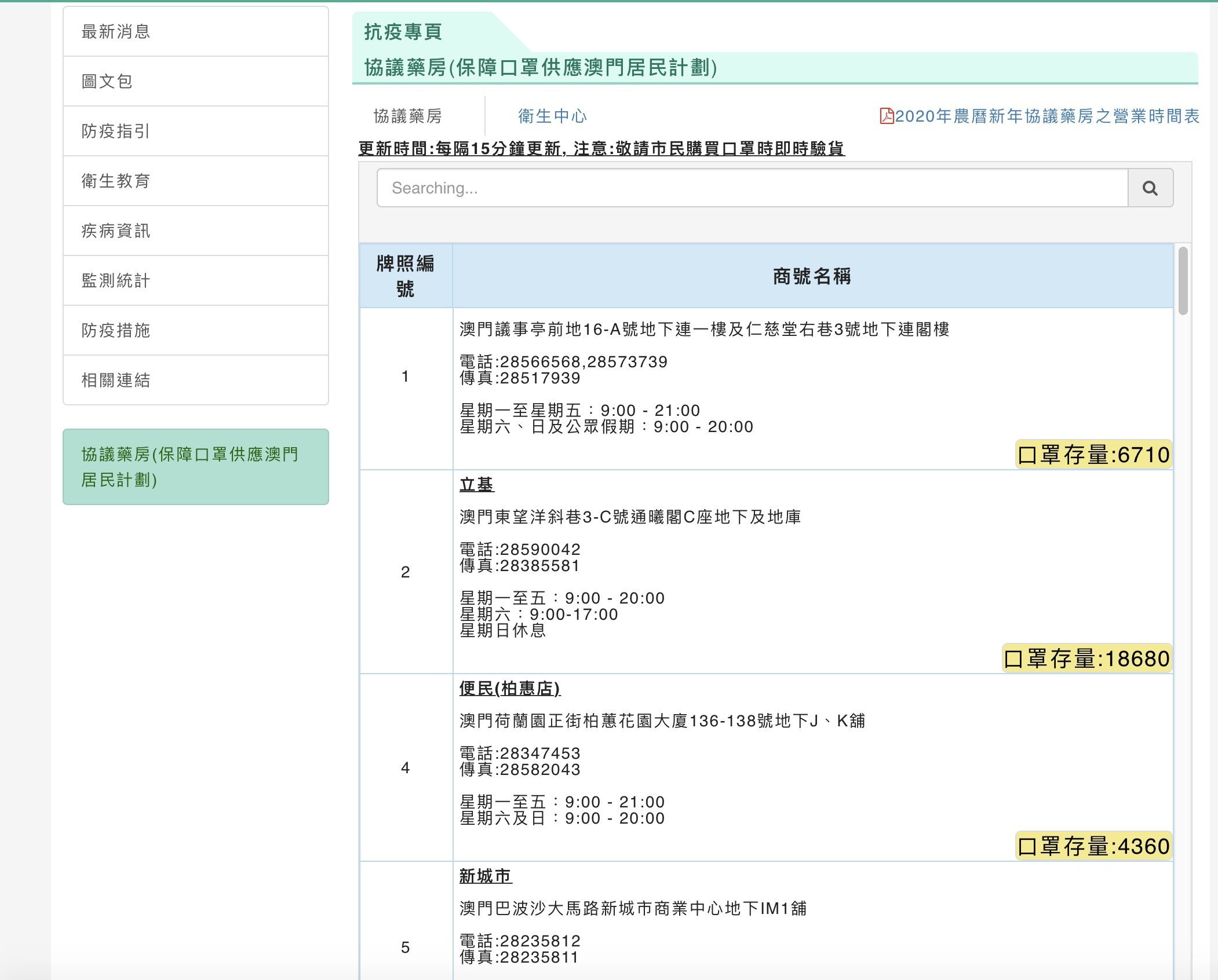Click the 商號名稱 column header
Screen dimensions: 1218x980
(812, 276)
